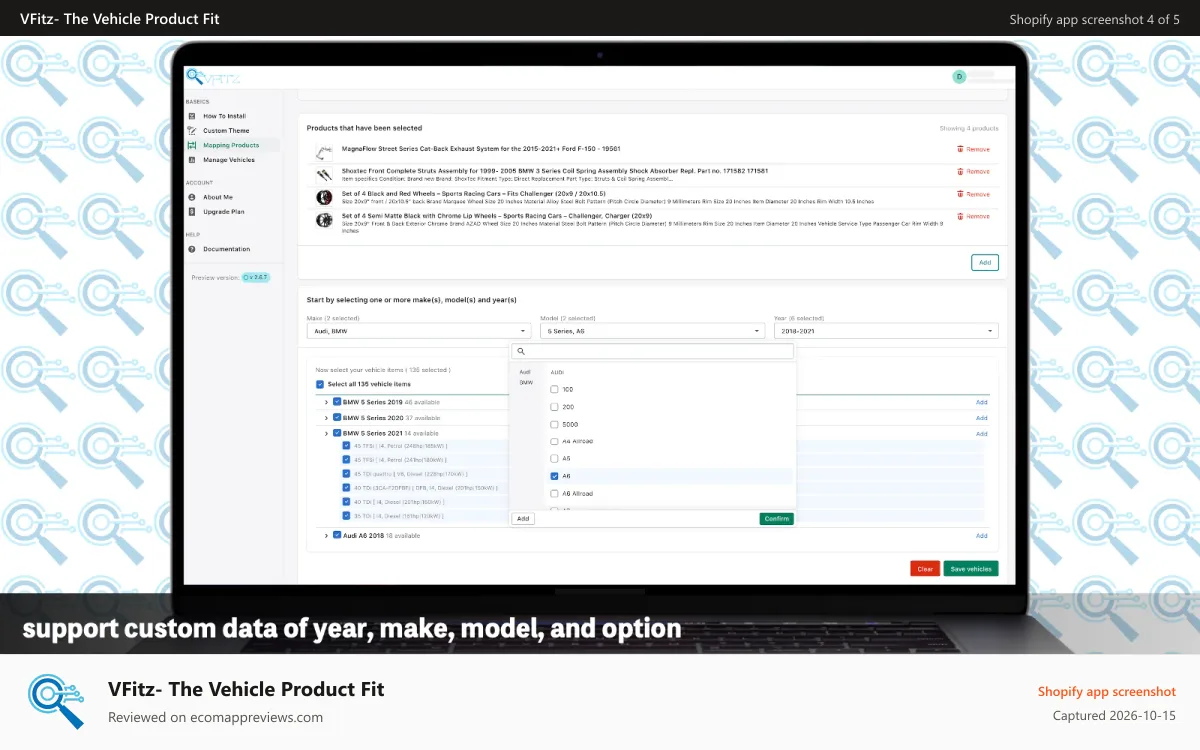Click the Upgrade Plan sidebar icon
This screenshot has height=750, width=1200.
click(192, 211)
